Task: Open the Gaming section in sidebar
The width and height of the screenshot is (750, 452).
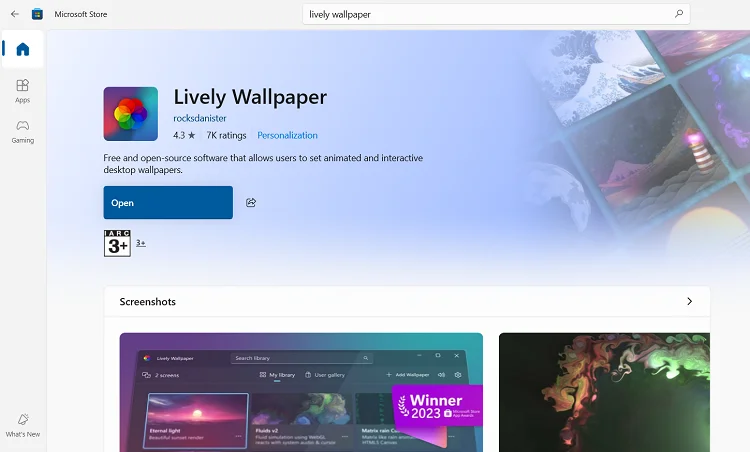Action: tap(22, 132)
